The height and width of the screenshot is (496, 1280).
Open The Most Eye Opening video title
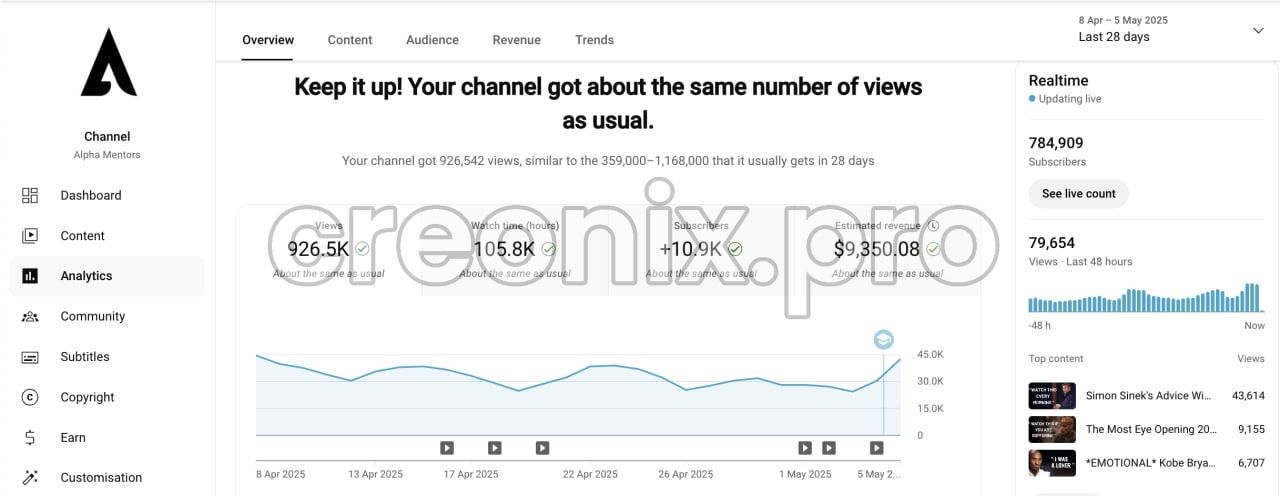1151,430
